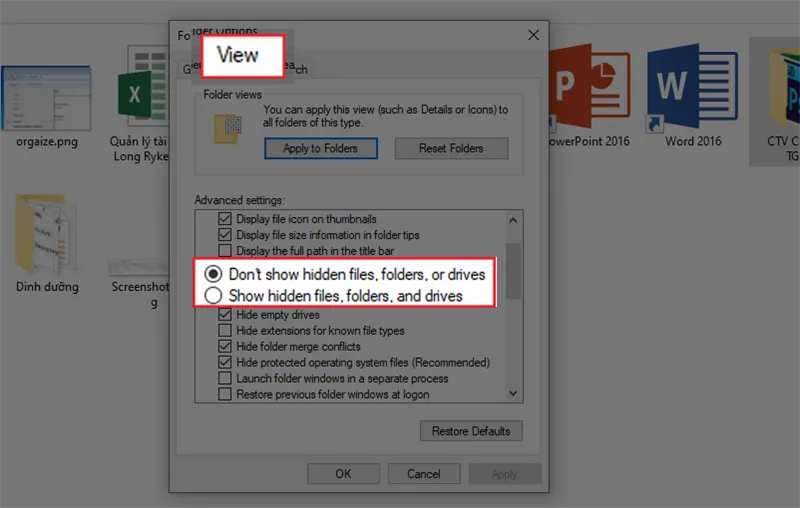
Task: Toggle Hide empty drives checkbox
Action: (x=225, y=315)
